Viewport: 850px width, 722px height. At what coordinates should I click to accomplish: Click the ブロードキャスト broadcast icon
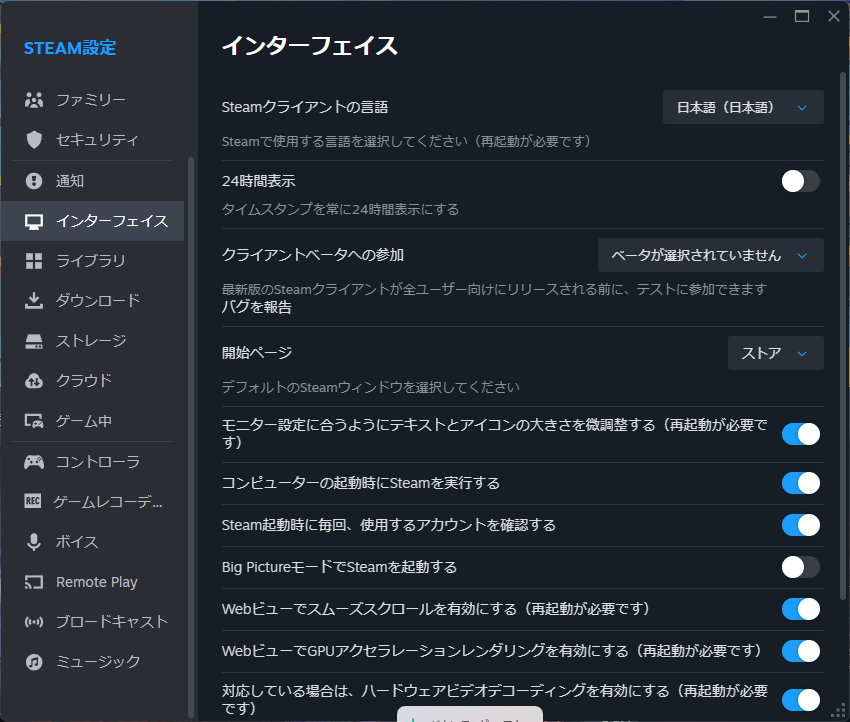pyautogui.click(x=34, y=622)
